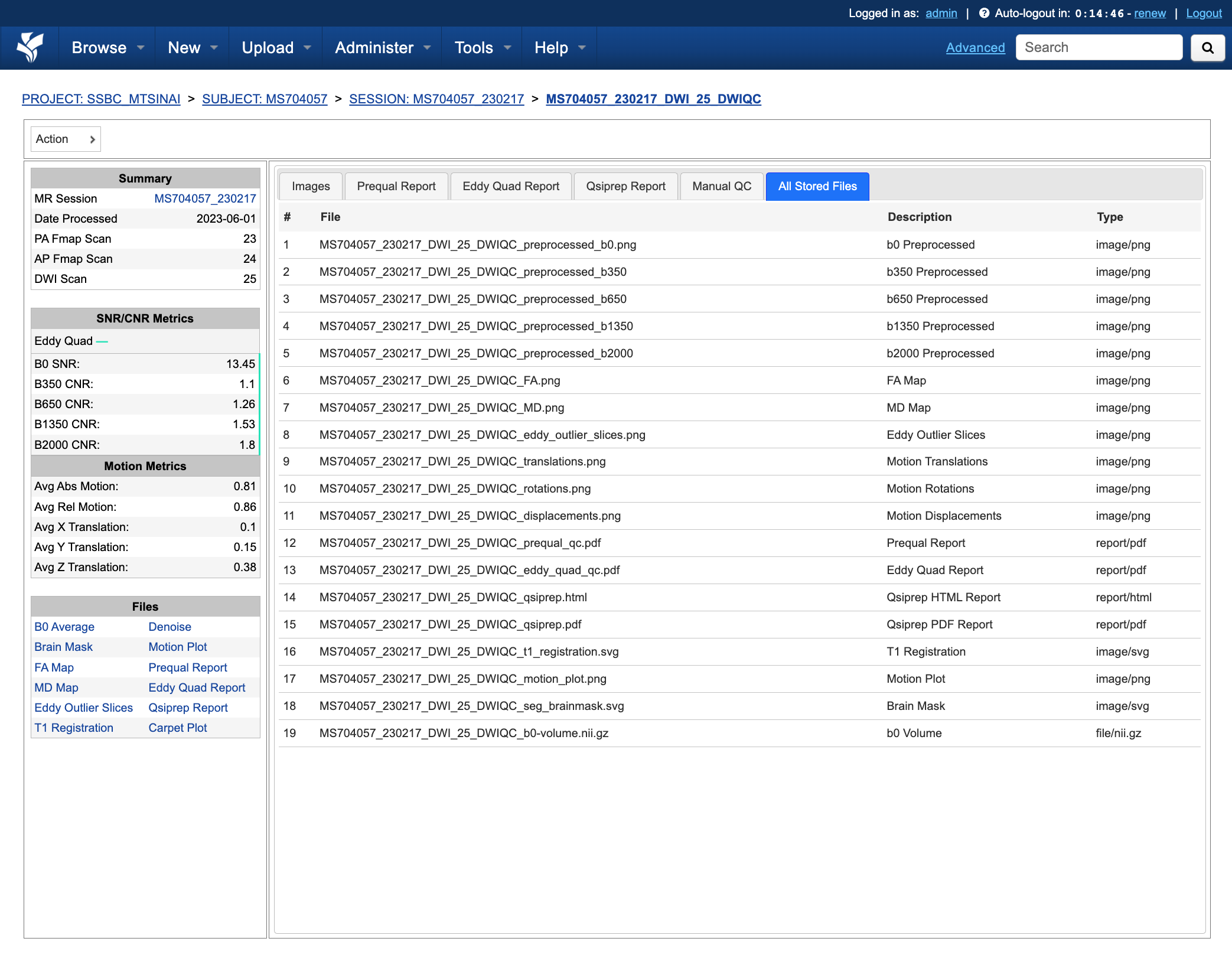Click the MS704057_230217_DWI_25_DWIQC breadcrumb
Screen dimensions: 1232x971
pyautogui.click(x=653, y=99)
